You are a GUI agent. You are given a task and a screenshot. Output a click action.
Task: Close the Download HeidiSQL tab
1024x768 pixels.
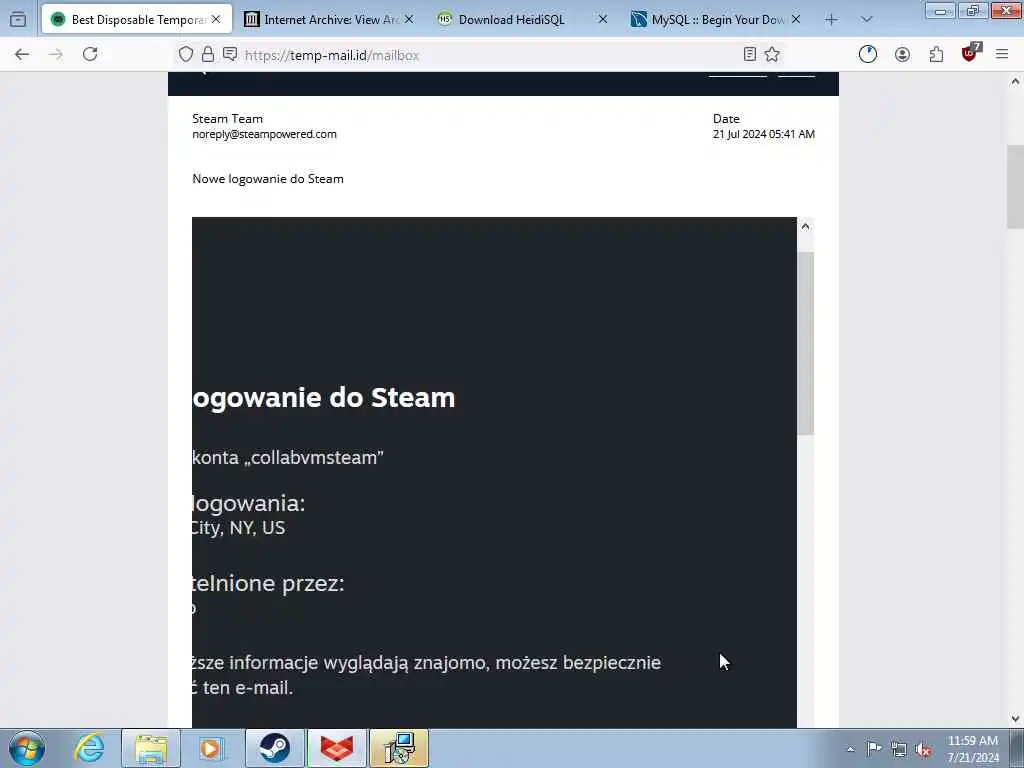click(603, 20)
